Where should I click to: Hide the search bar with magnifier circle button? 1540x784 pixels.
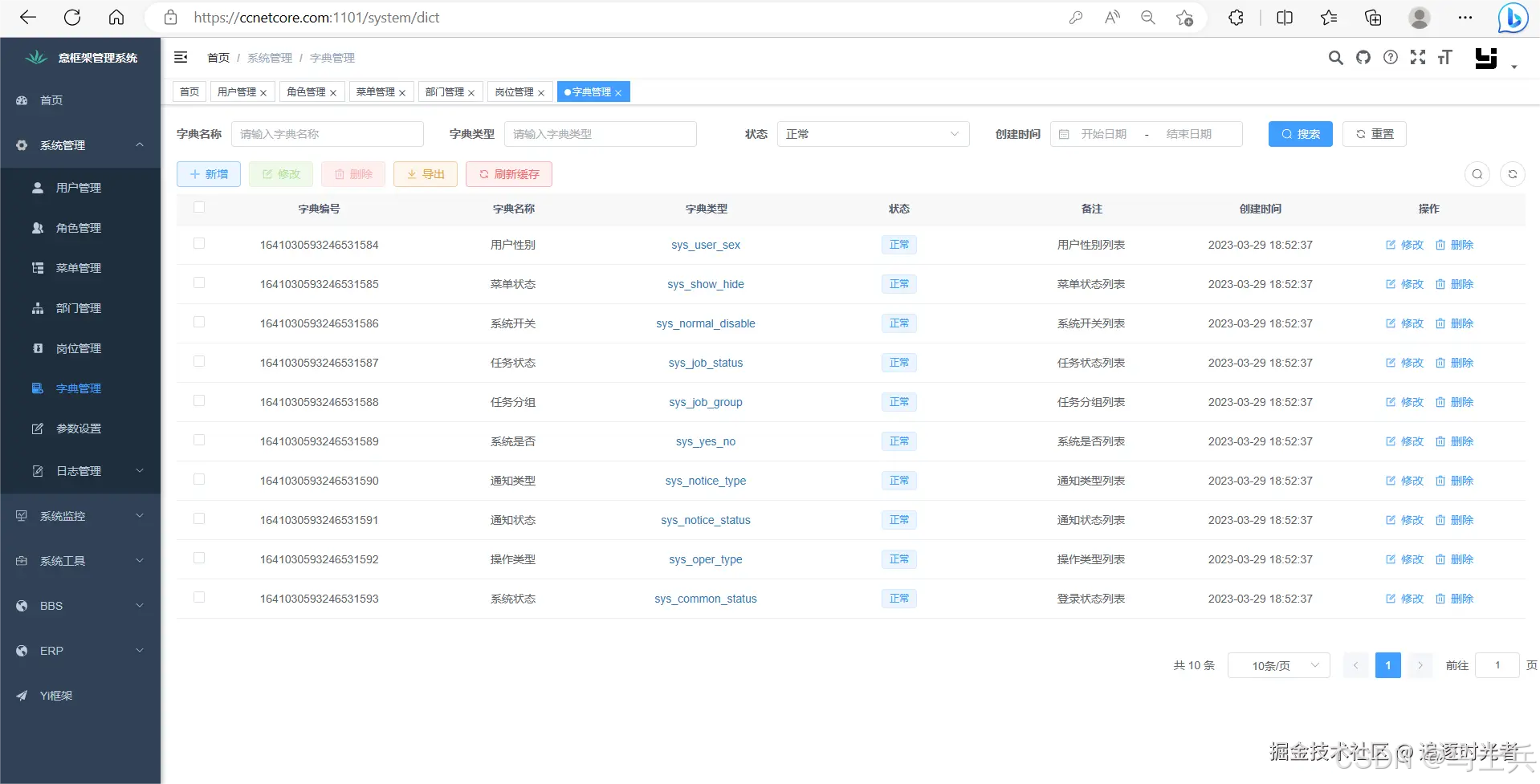(1477, 174)
